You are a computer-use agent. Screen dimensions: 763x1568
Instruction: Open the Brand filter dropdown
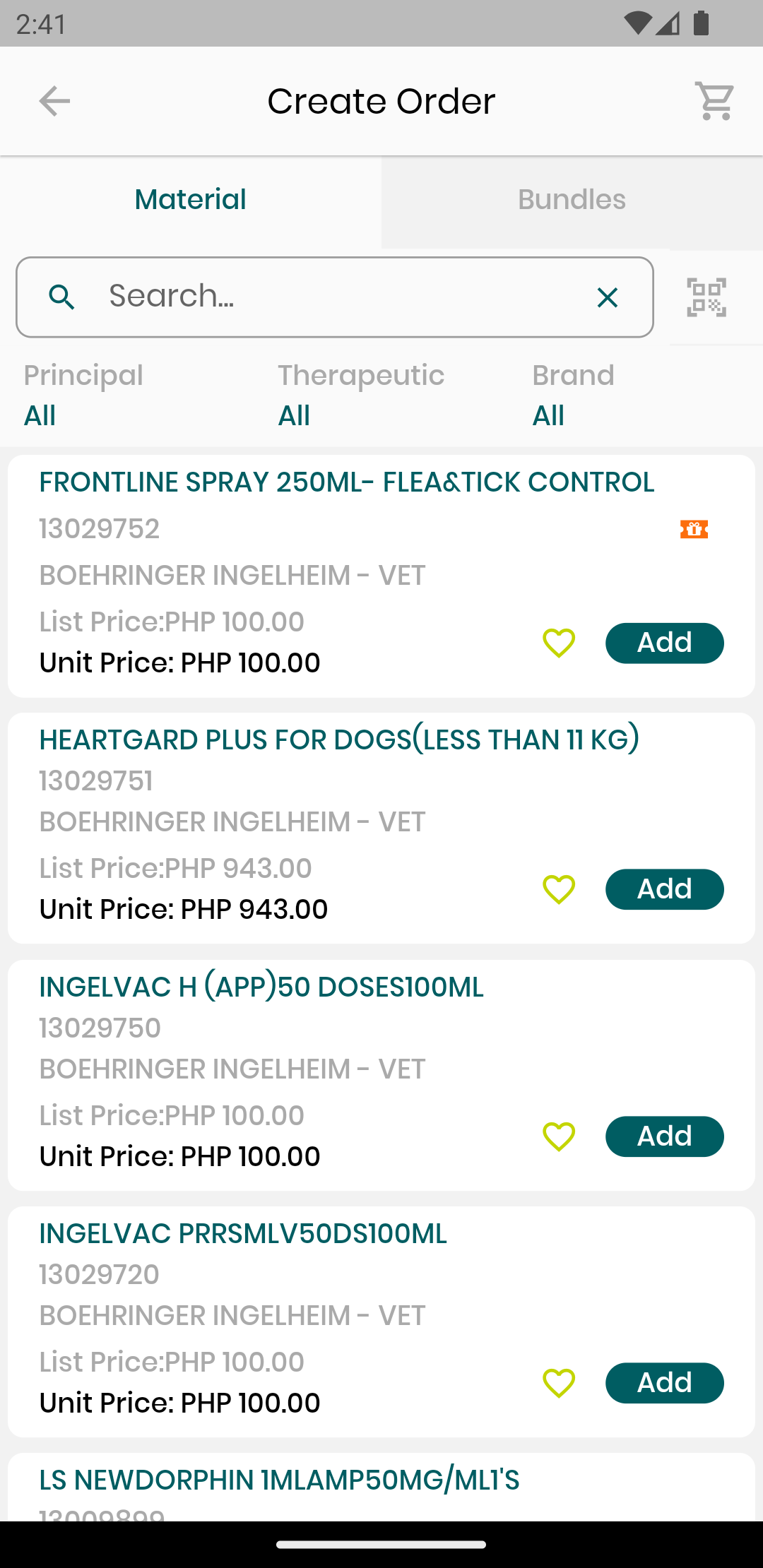click(572, 396)
